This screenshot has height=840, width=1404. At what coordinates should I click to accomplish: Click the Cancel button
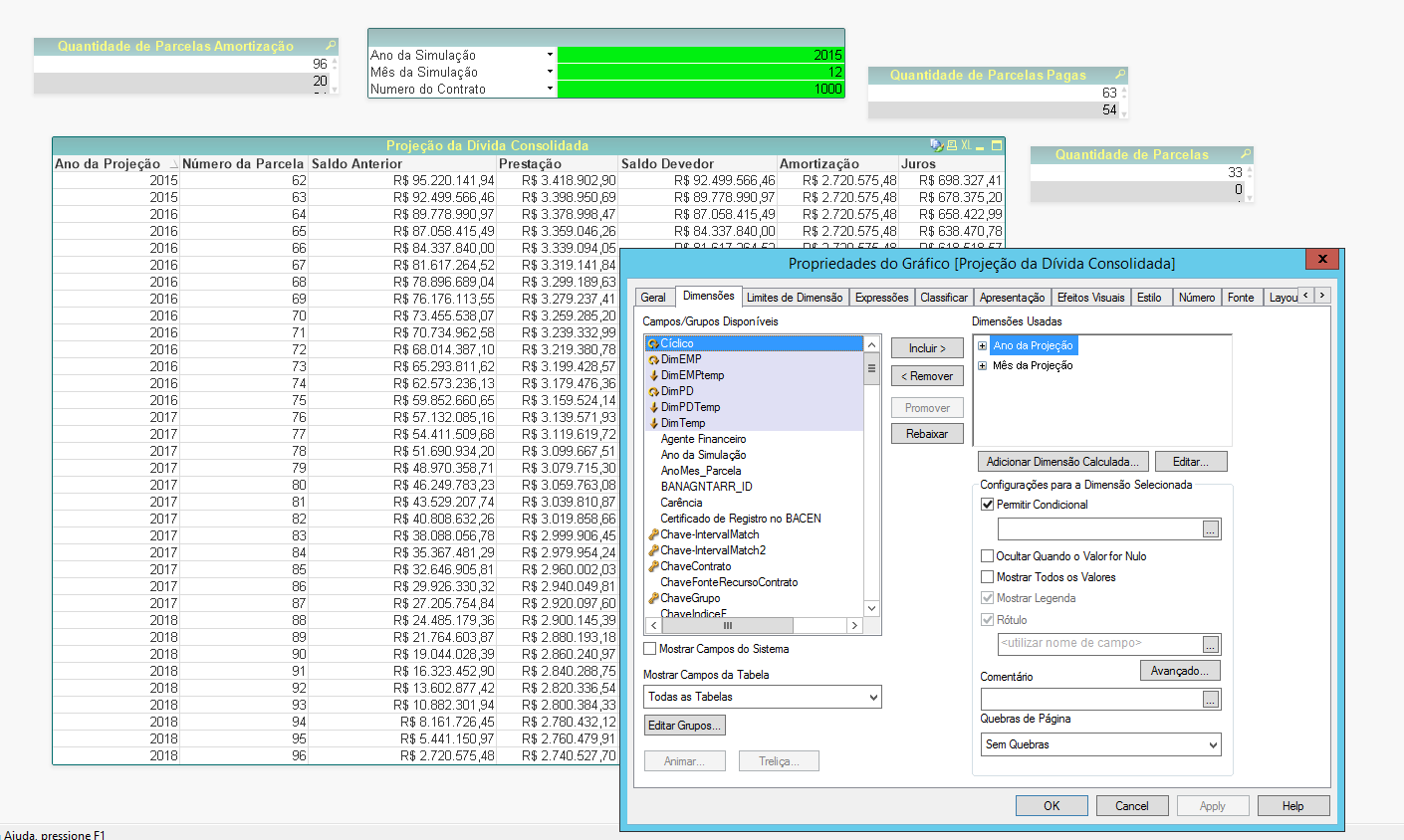click(1132, 806)
